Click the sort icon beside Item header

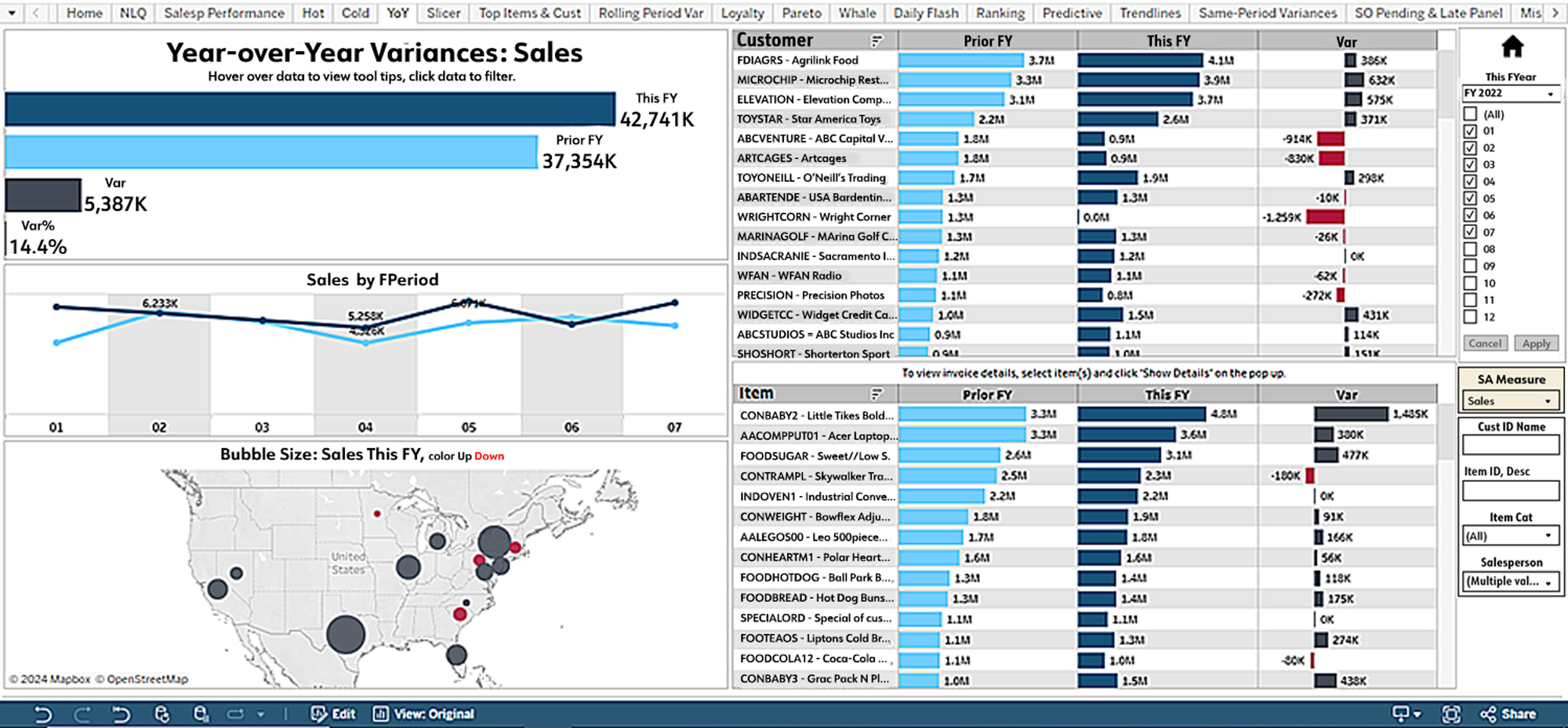pos(877,394)
